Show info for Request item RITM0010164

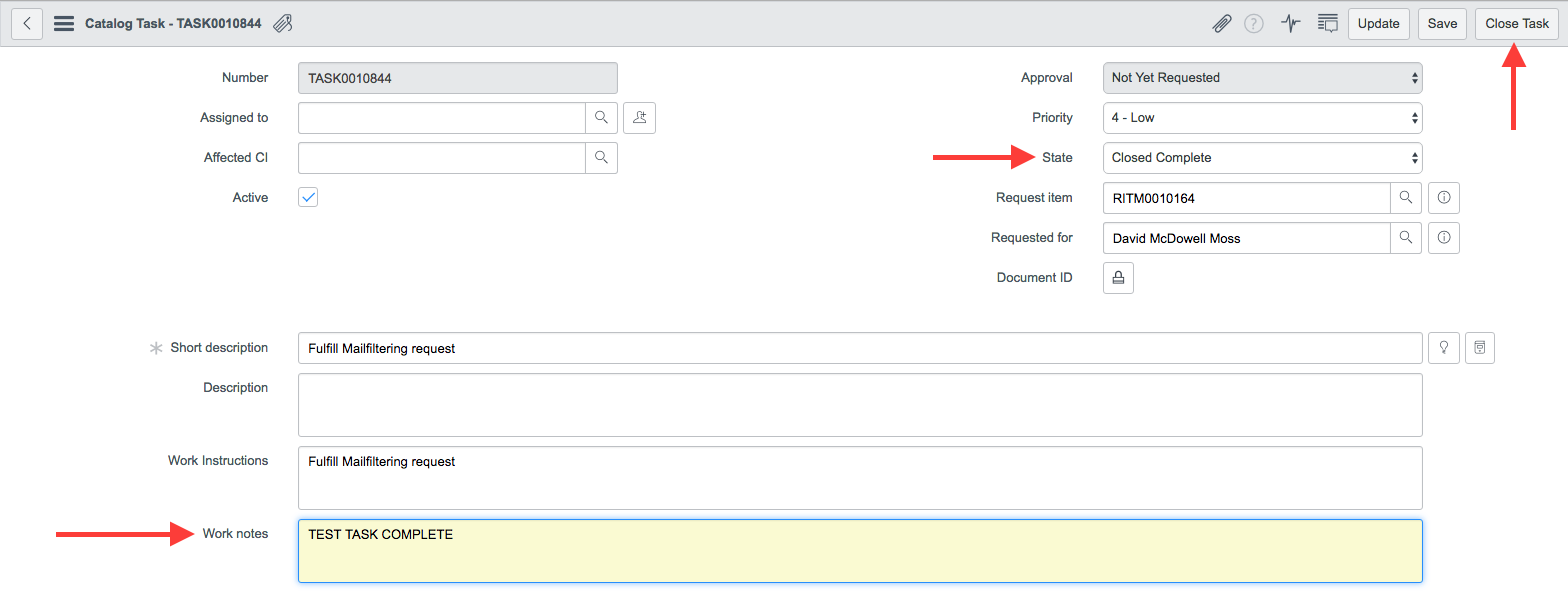tap(1444, 198)
